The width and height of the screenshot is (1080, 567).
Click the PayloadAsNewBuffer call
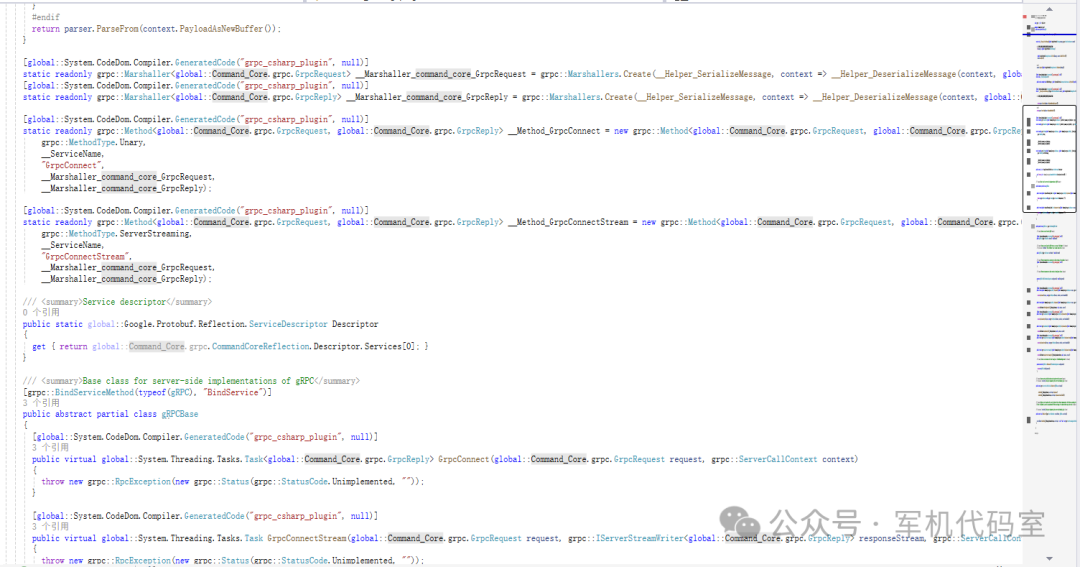[222, 29]
